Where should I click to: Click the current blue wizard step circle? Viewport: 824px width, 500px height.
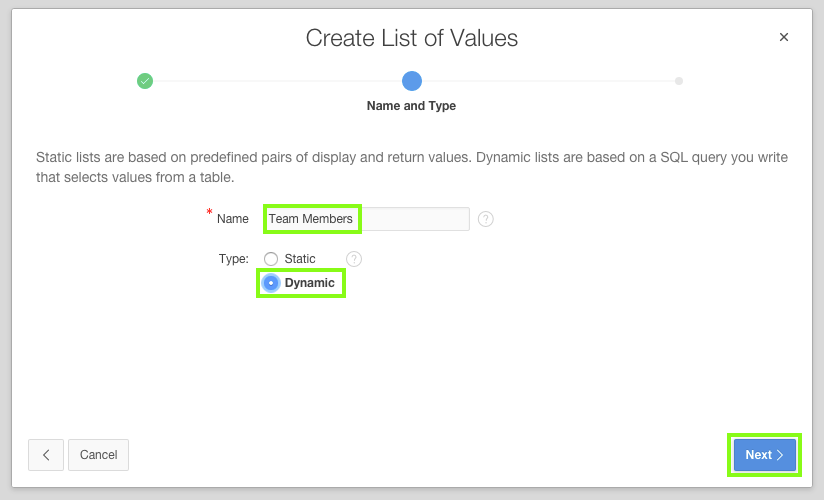click(x=412, y=81)
